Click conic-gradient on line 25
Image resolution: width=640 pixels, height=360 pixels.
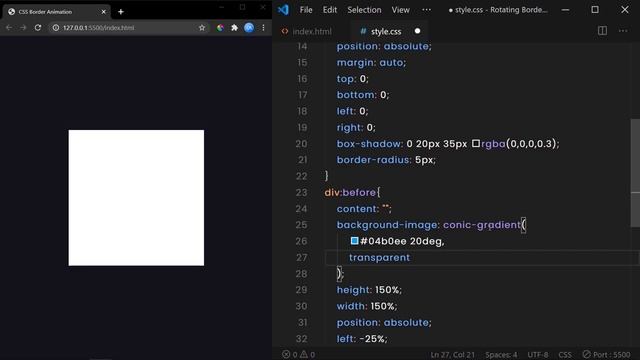point(482,225)
